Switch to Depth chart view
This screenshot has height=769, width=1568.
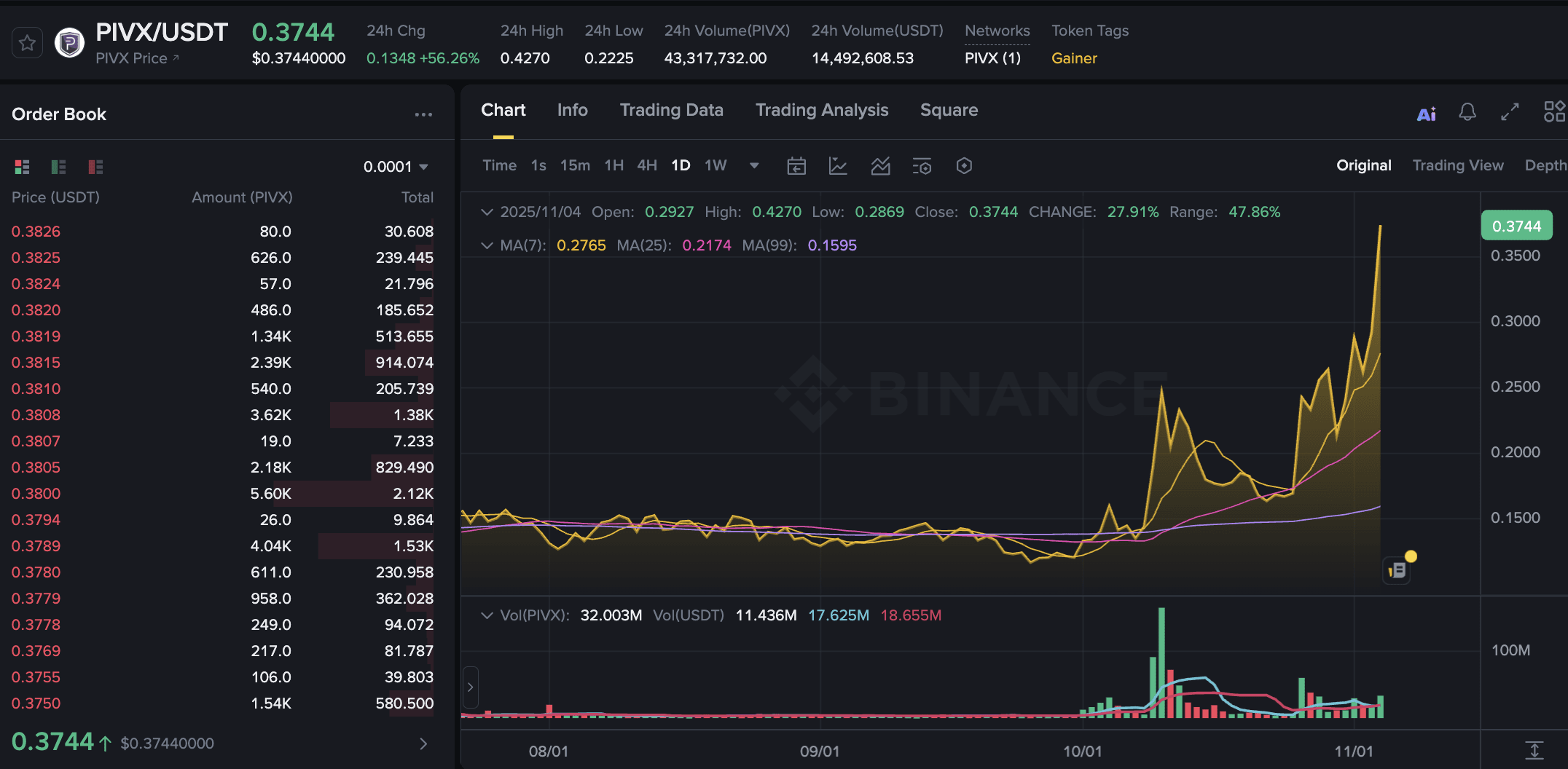1545,165
